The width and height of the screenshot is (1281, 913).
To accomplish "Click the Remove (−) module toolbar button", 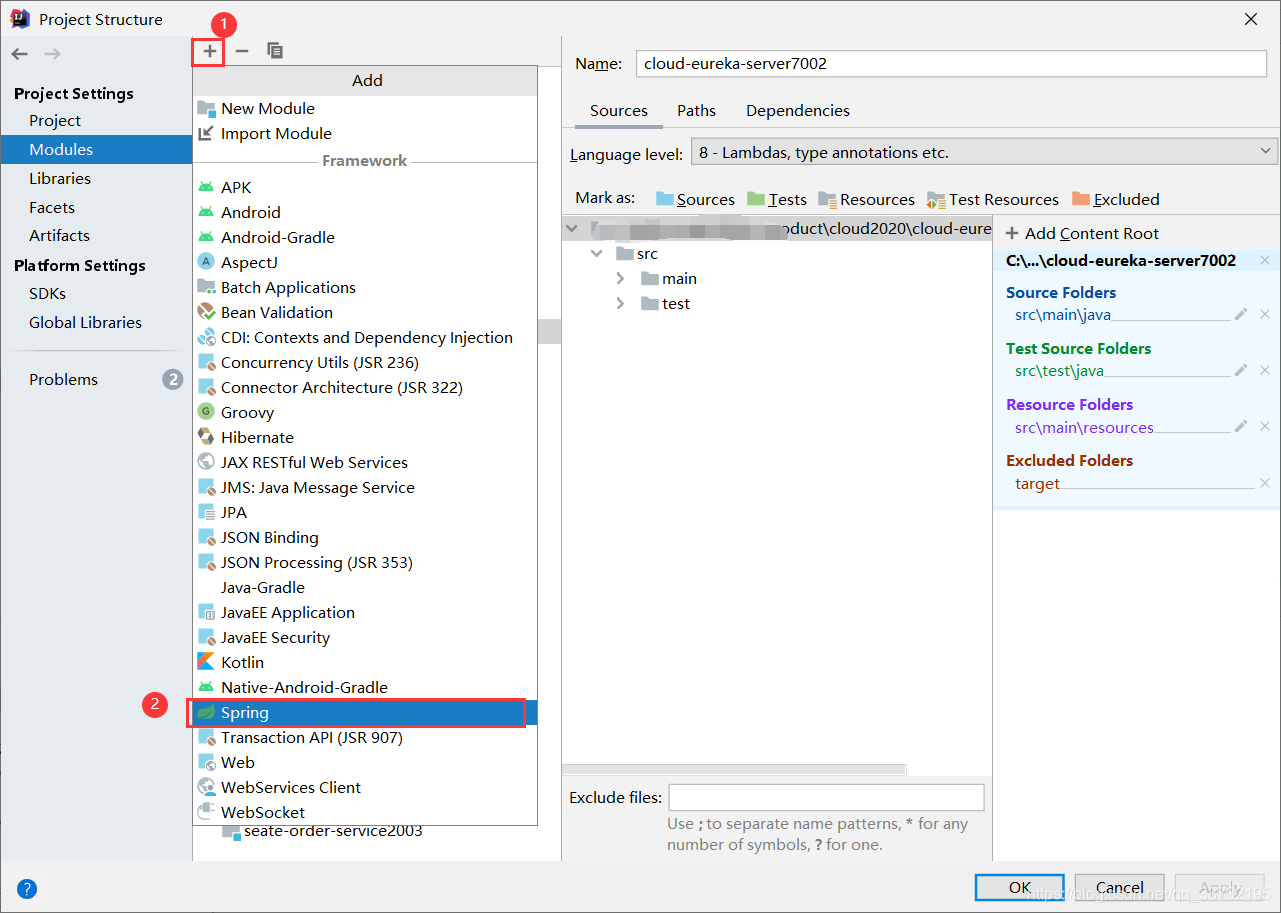I will pos(242,50).
